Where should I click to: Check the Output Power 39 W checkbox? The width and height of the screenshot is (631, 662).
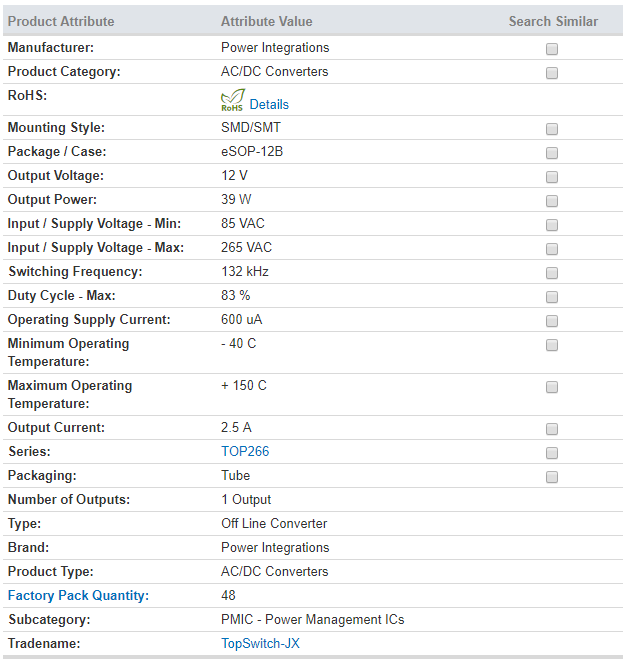pyautogui.click(x=552, y=201)
